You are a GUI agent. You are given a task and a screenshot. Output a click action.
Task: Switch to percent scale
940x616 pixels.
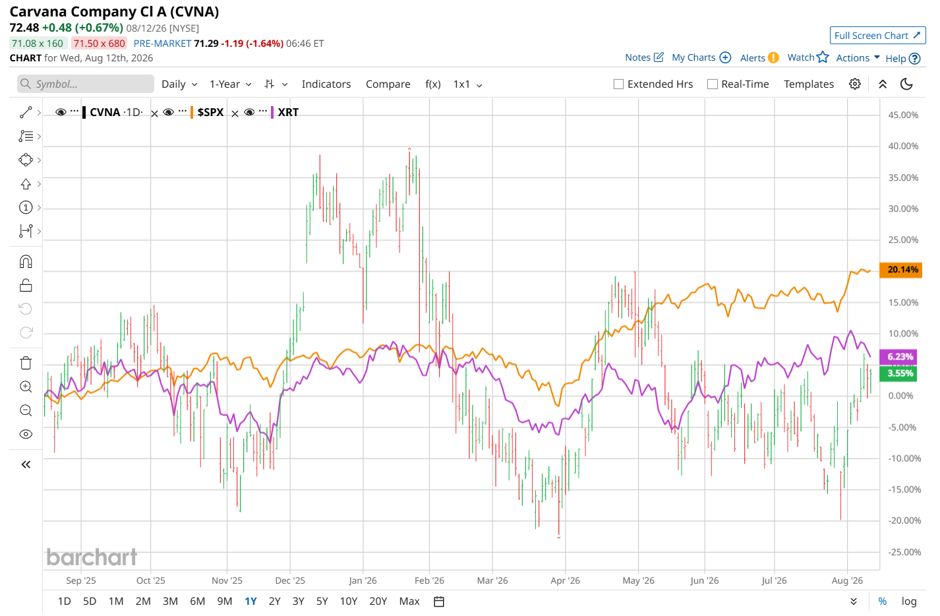[882, 602]
